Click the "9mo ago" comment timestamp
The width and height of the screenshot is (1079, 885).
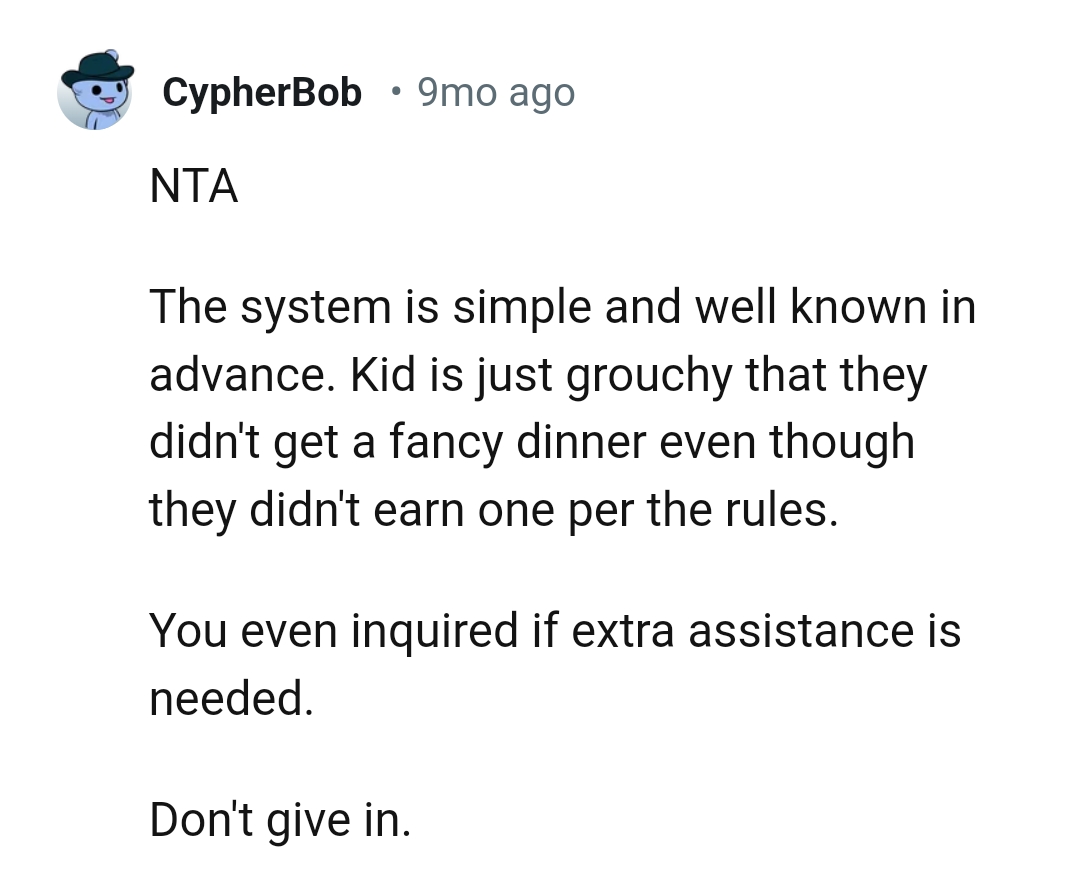click(x=495, y=93)
